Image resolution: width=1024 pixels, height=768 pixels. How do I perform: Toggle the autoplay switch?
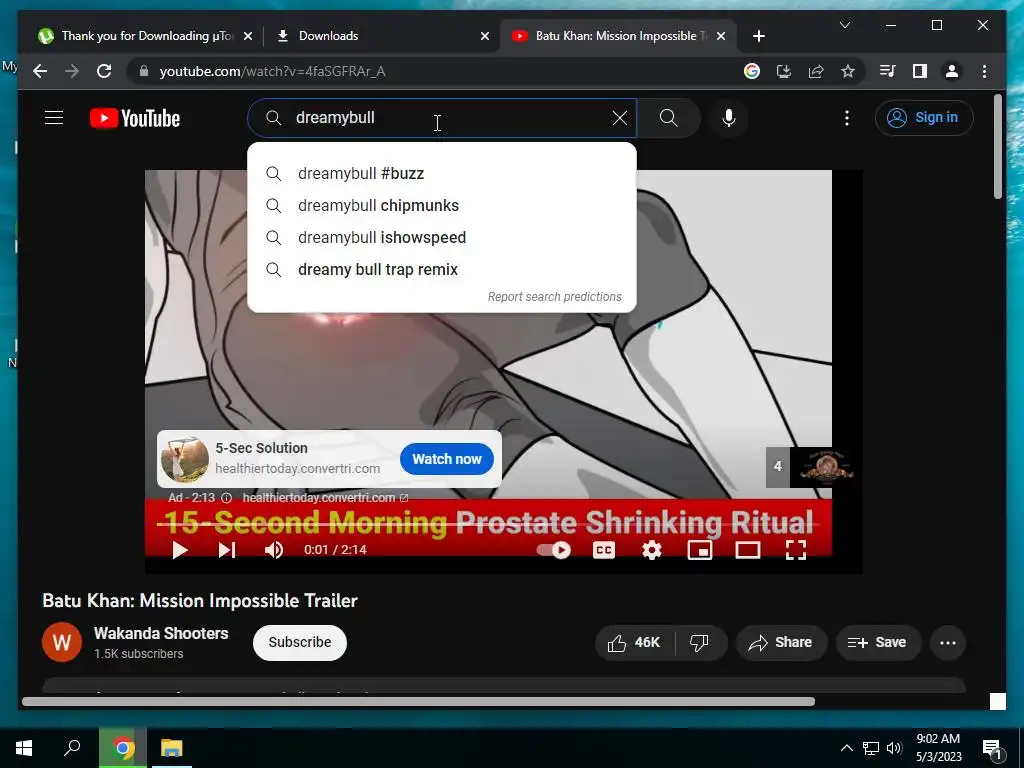coord(554,550)
